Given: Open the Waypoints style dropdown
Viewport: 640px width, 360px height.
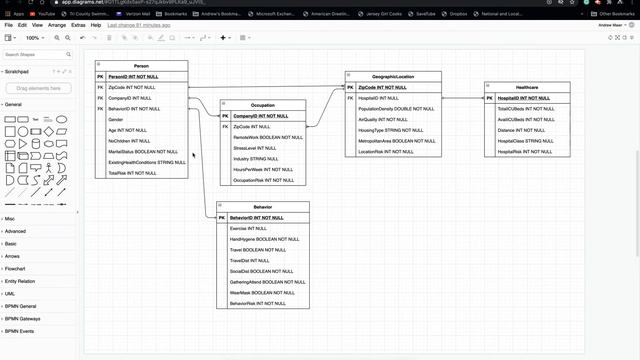Looking at the screenshot, I should [x=205, y=38].
